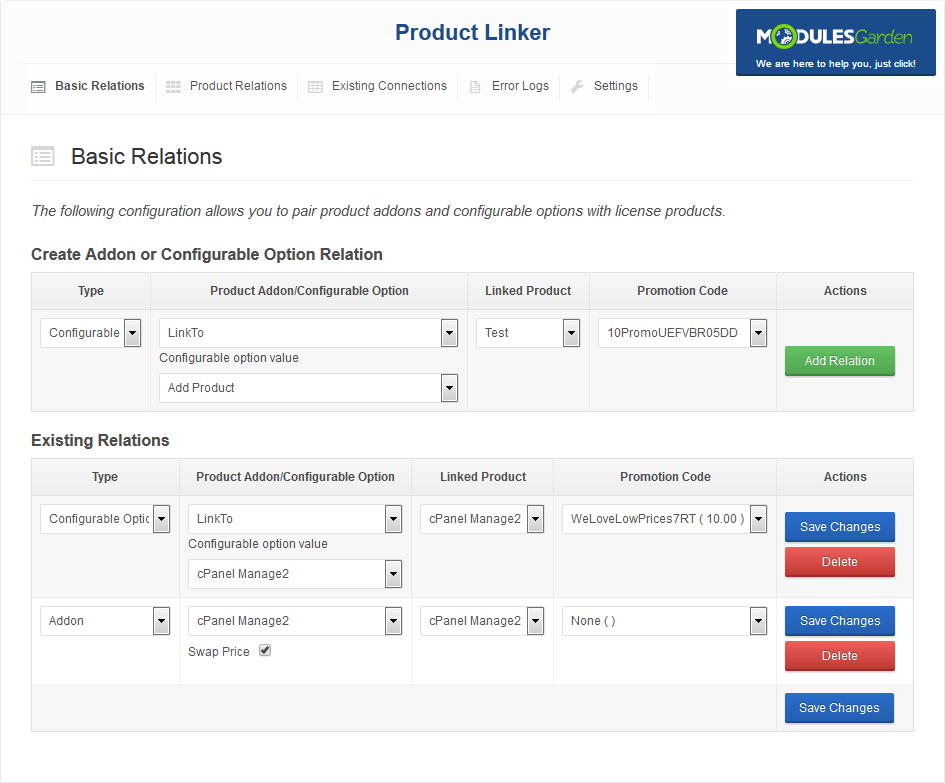This screenshot has height=783, width=945.
Task: Save Changes for the Addon relation
Action: coord(840,621)
